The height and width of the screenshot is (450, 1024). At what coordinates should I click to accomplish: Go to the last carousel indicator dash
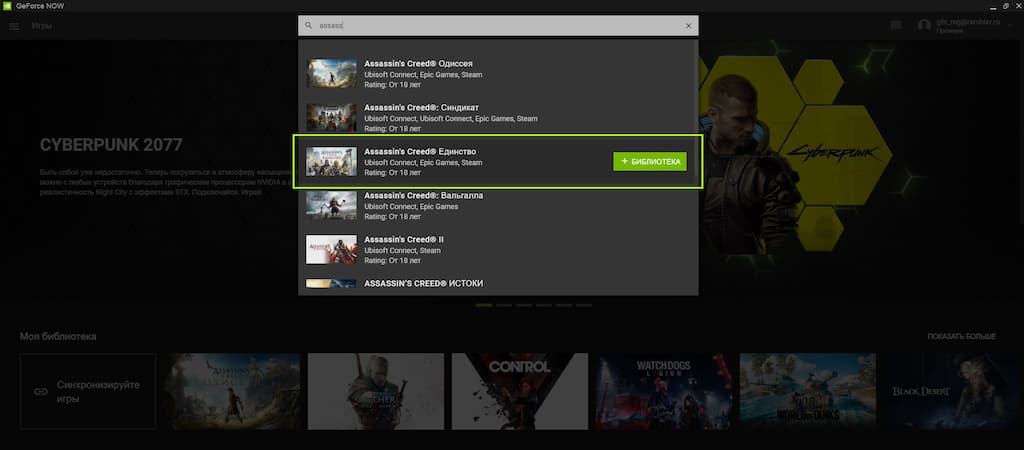coord(584,305)
